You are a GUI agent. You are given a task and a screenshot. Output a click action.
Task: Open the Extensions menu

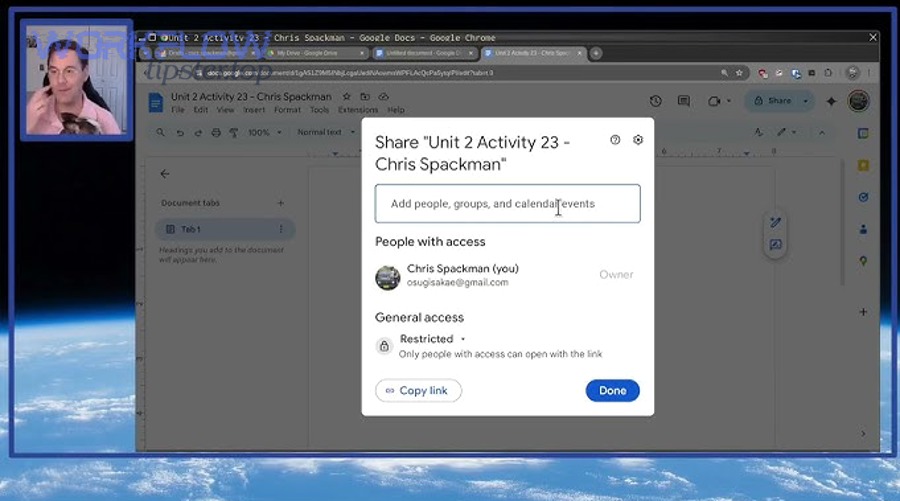pyautogui.click(x=358, y=110)
